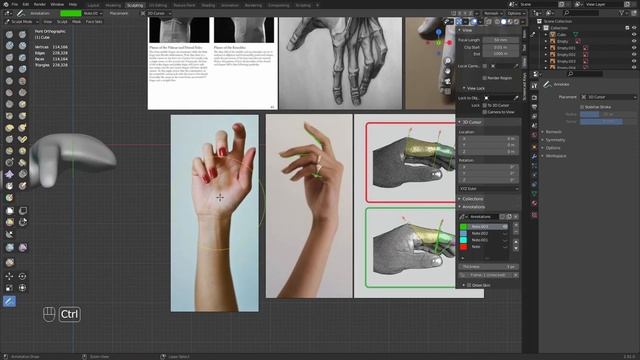Open the Object Data properties tab
Image resolution: width=640 pixels, height=360 pixels.
coord(534,194)
